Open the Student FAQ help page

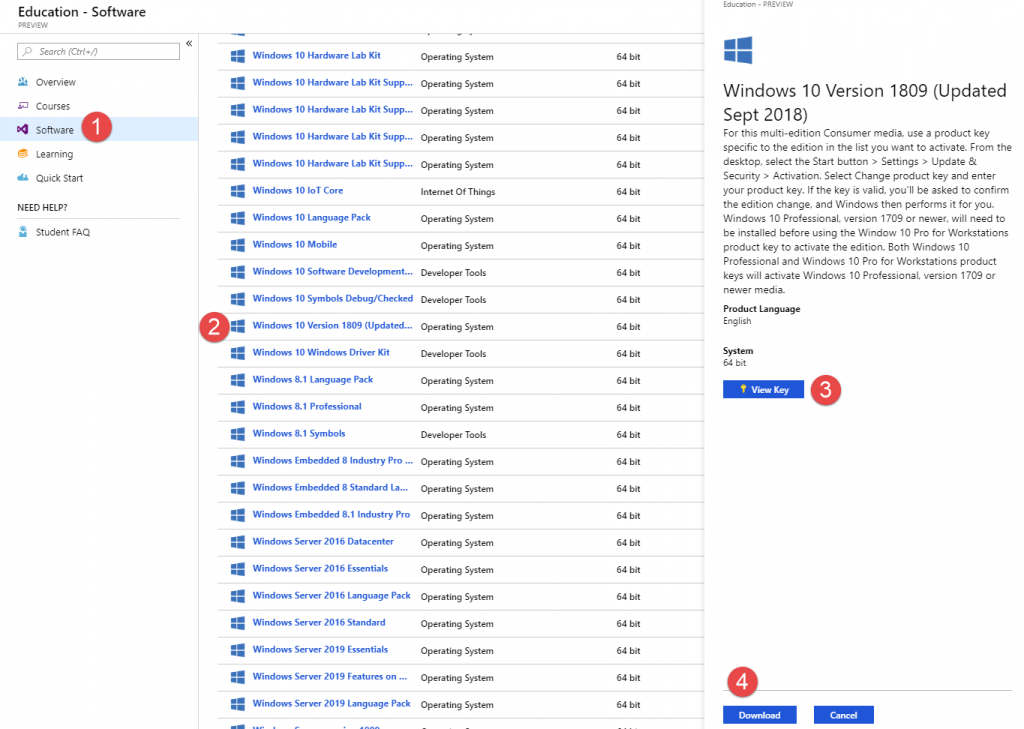pyautogui.click(x=63, y=232)
